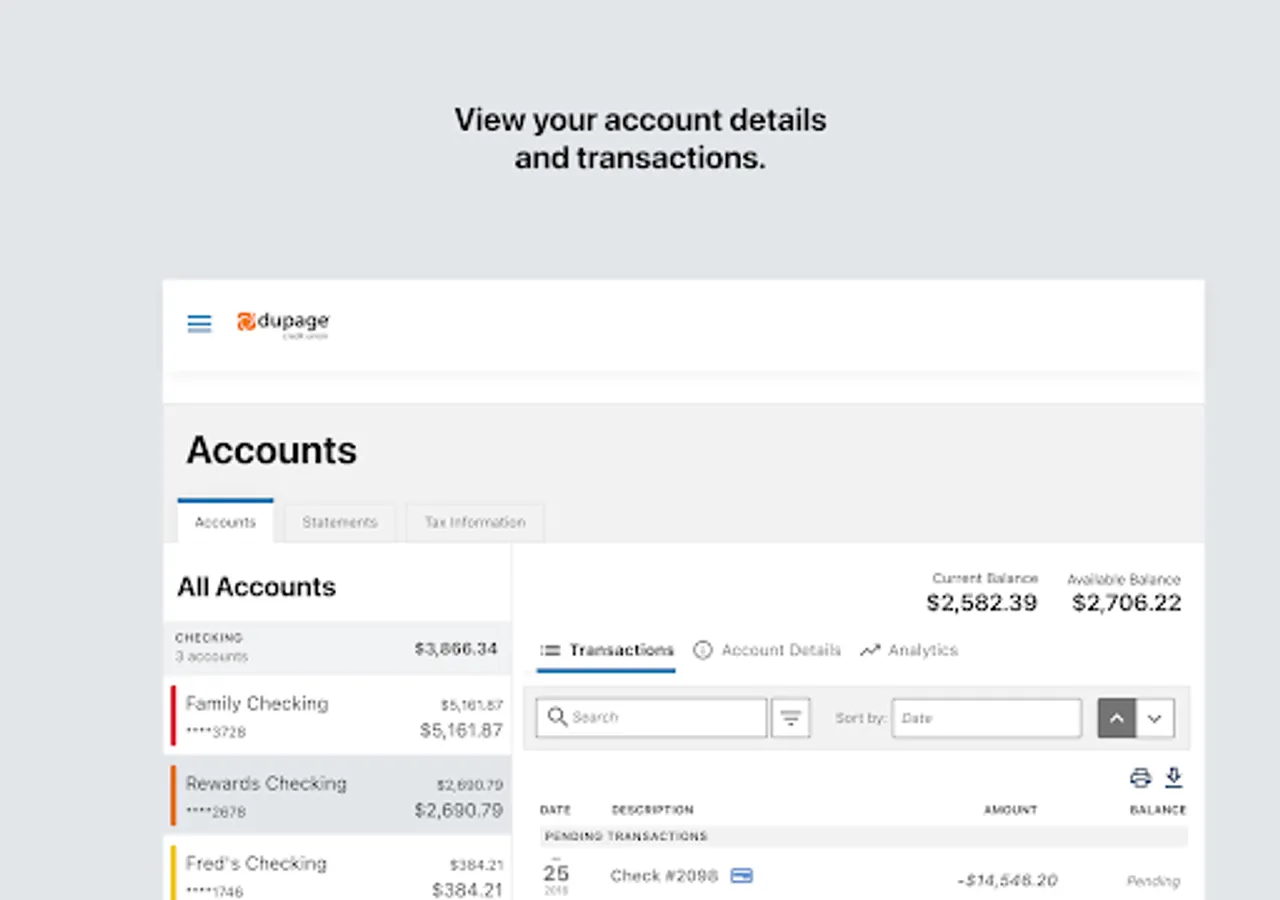Select the Transactions view tab
1280x900 pixels.
click(607, 650)
